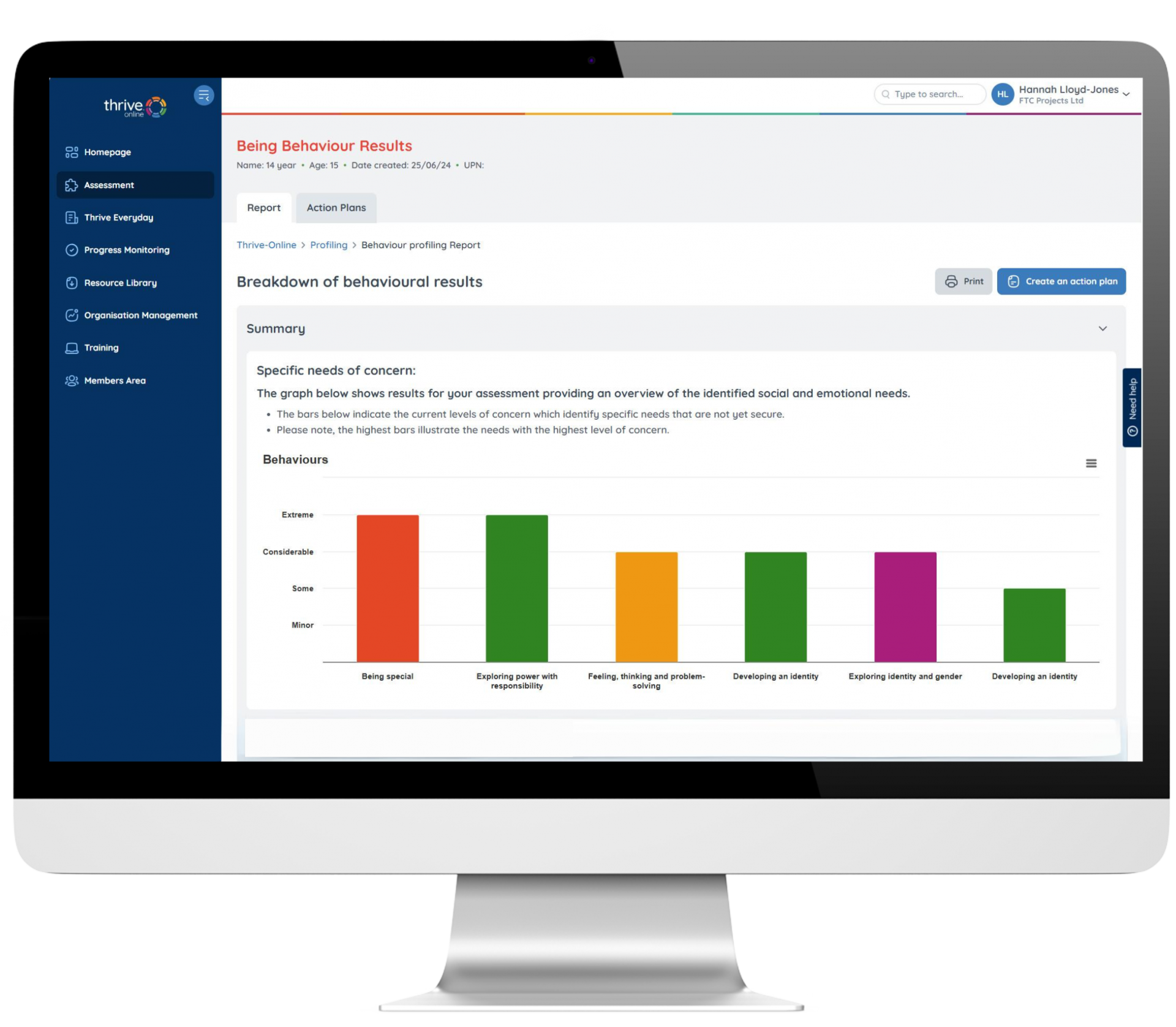Switch to the Action Plans tab
Image resolution: width=1176 pixels, height=1027 pixels.
pos(337,207)
